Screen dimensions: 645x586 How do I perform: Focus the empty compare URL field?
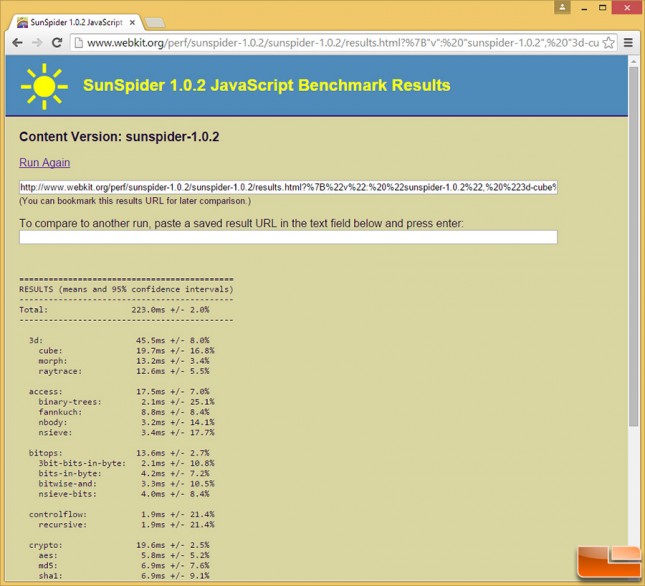click(288, 237)
